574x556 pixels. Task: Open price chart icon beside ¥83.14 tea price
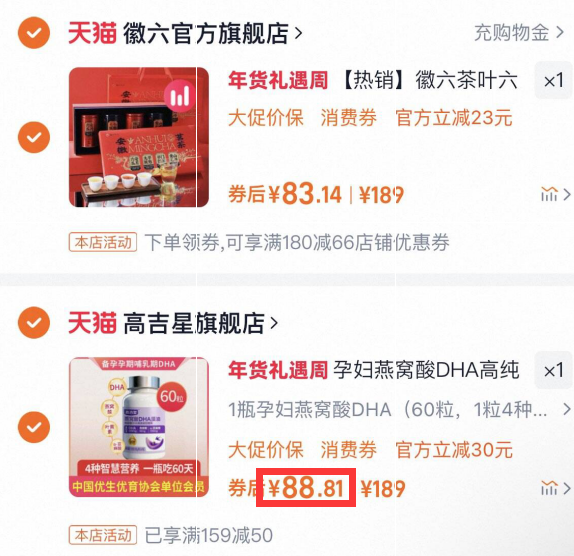coord(555,194)
